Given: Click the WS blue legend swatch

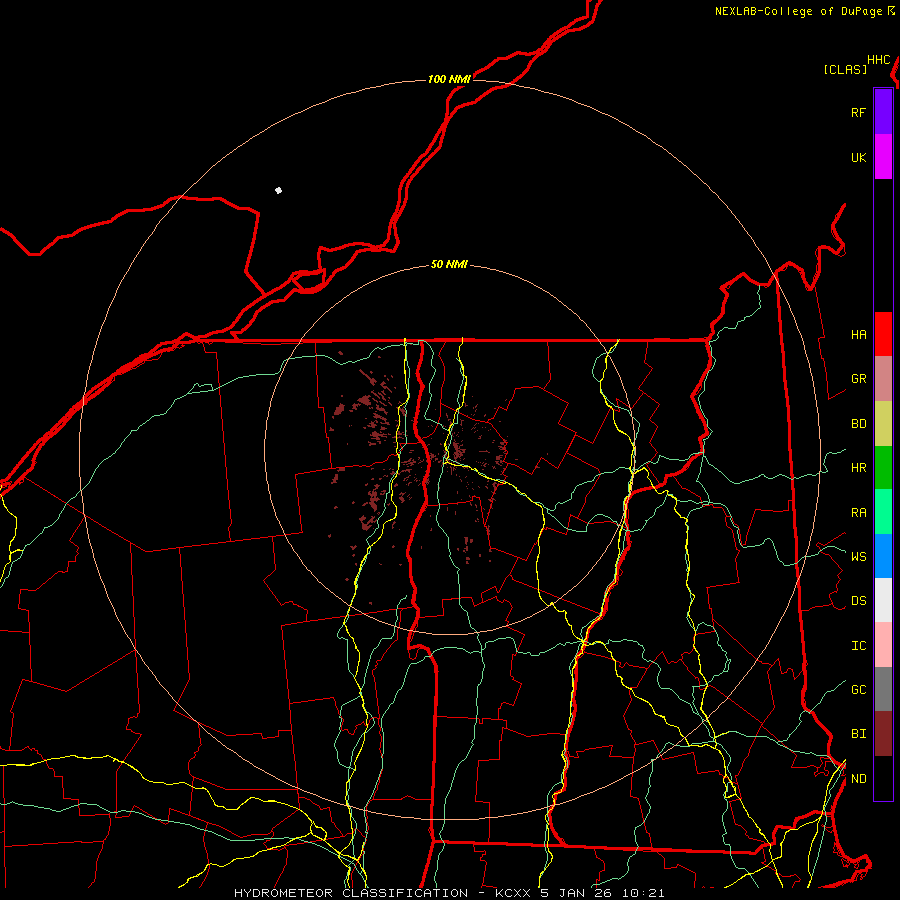Looking at the screenshot, I should pyautogui.click(x=883, y=556).
